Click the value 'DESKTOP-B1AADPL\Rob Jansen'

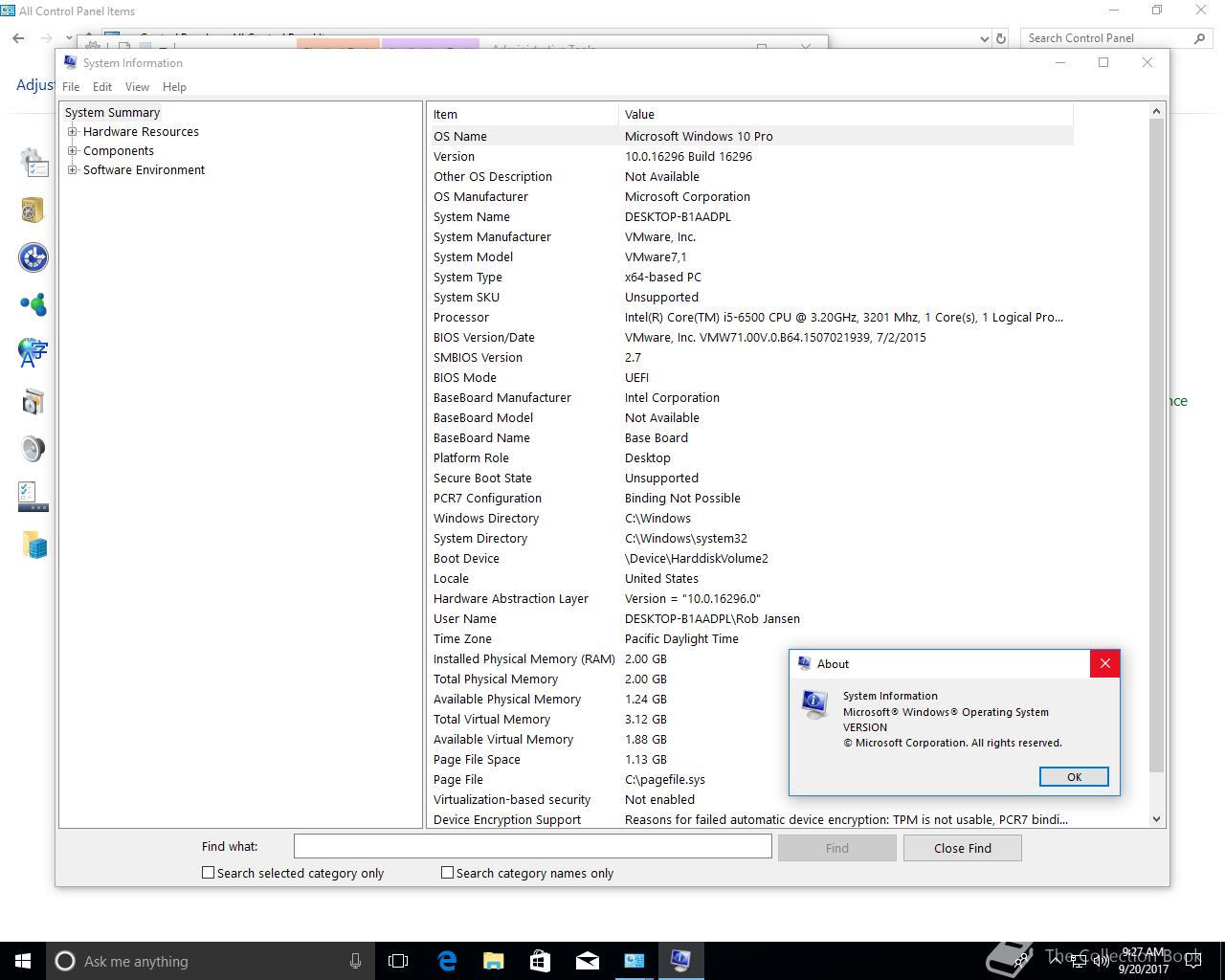tap(712, 618)
